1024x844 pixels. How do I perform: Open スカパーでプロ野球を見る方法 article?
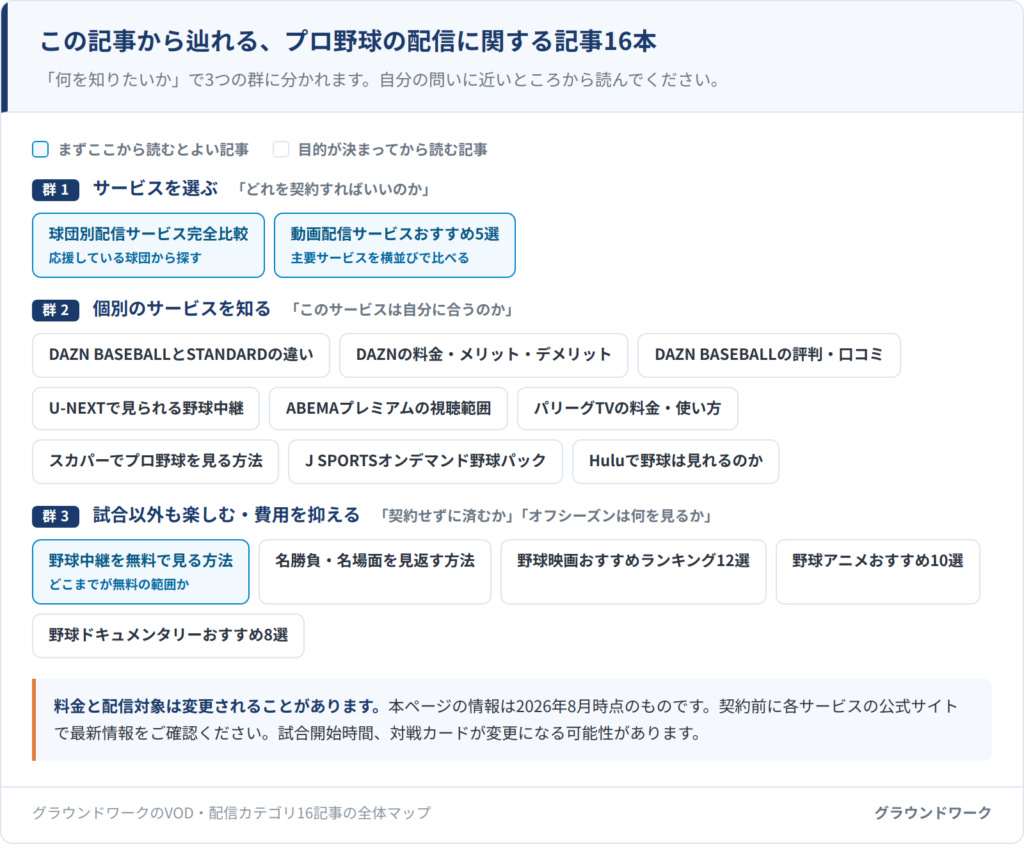tap(155, 461)
